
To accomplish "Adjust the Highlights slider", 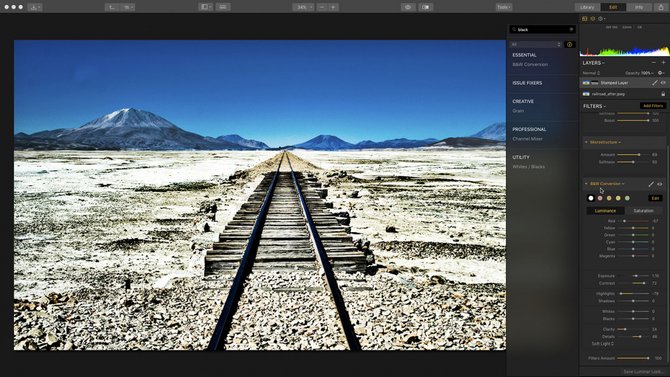I will click(x=633, y=294).
